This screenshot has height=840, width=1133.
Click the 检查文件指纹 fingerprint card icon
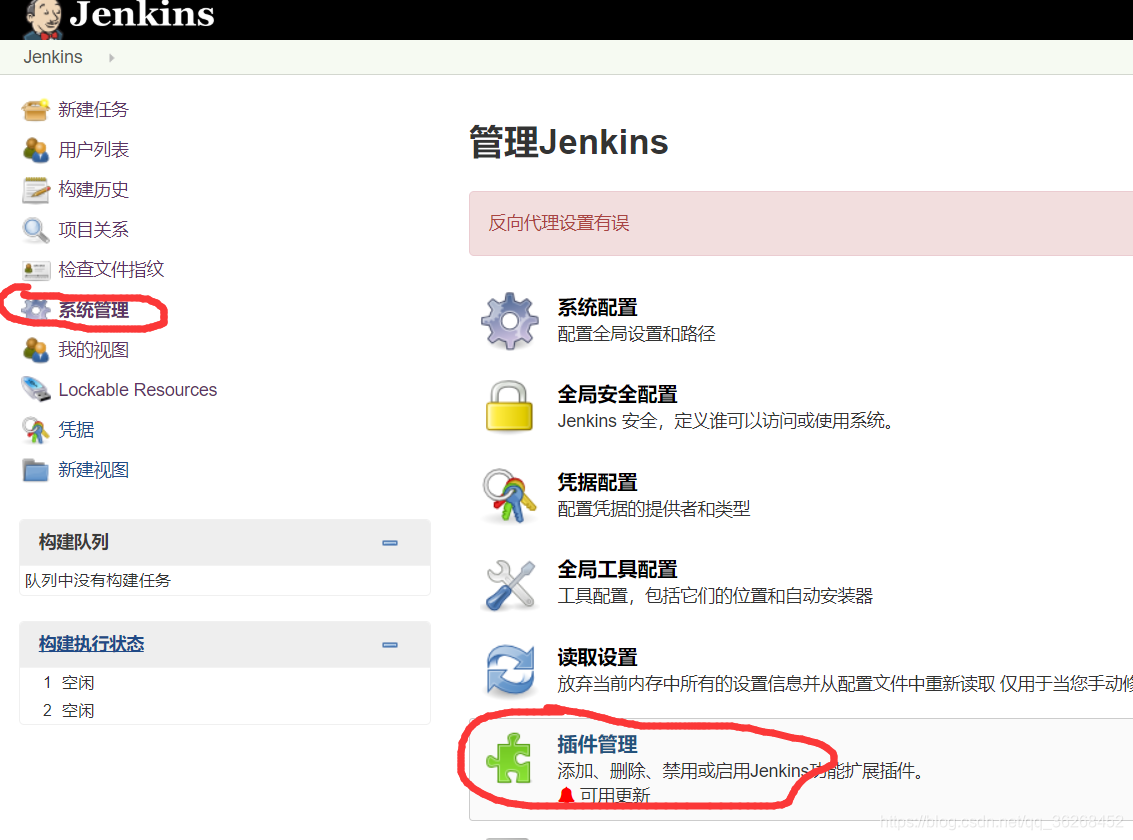point(35,270)
